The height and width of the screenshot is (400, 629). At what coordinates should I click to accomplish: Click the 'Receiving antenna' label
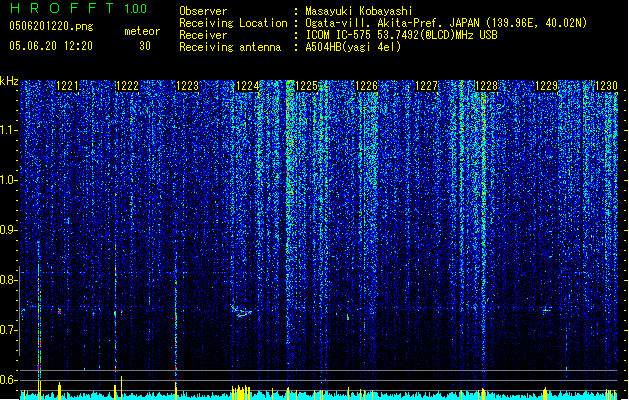pyautogui.click(x=230, y=47)
